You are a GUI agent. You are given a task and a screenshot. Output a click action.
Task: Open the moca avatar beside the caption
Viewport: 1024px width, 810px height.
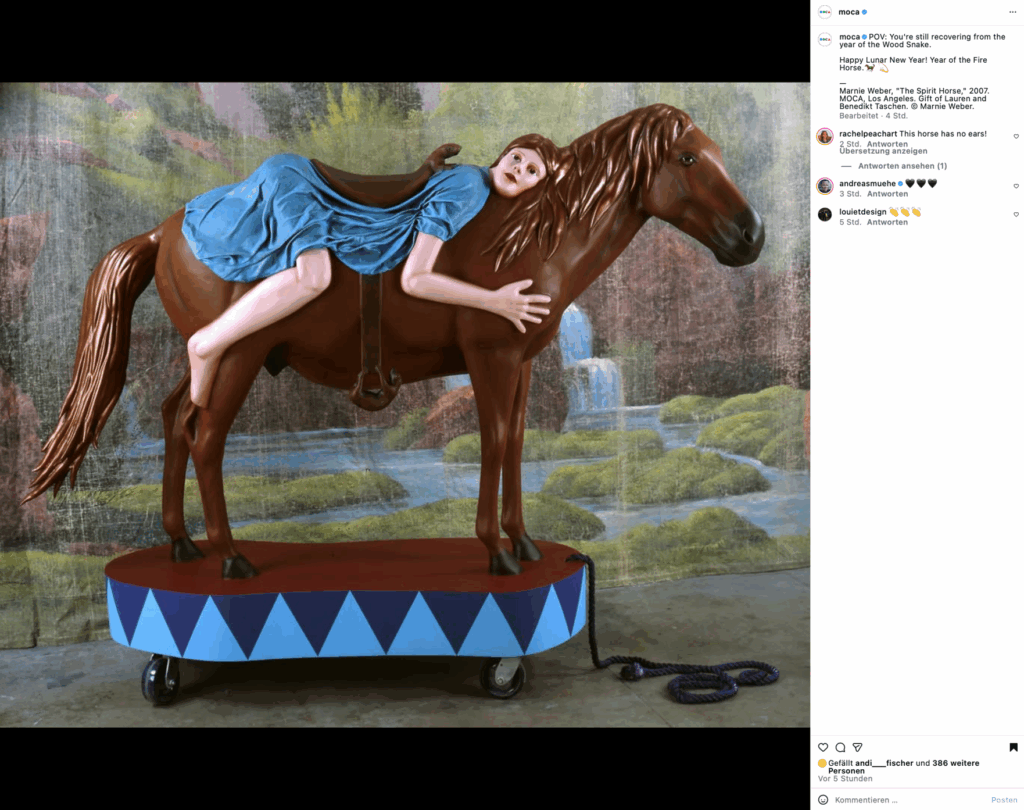pyautogui.click(x=825, y=39)
